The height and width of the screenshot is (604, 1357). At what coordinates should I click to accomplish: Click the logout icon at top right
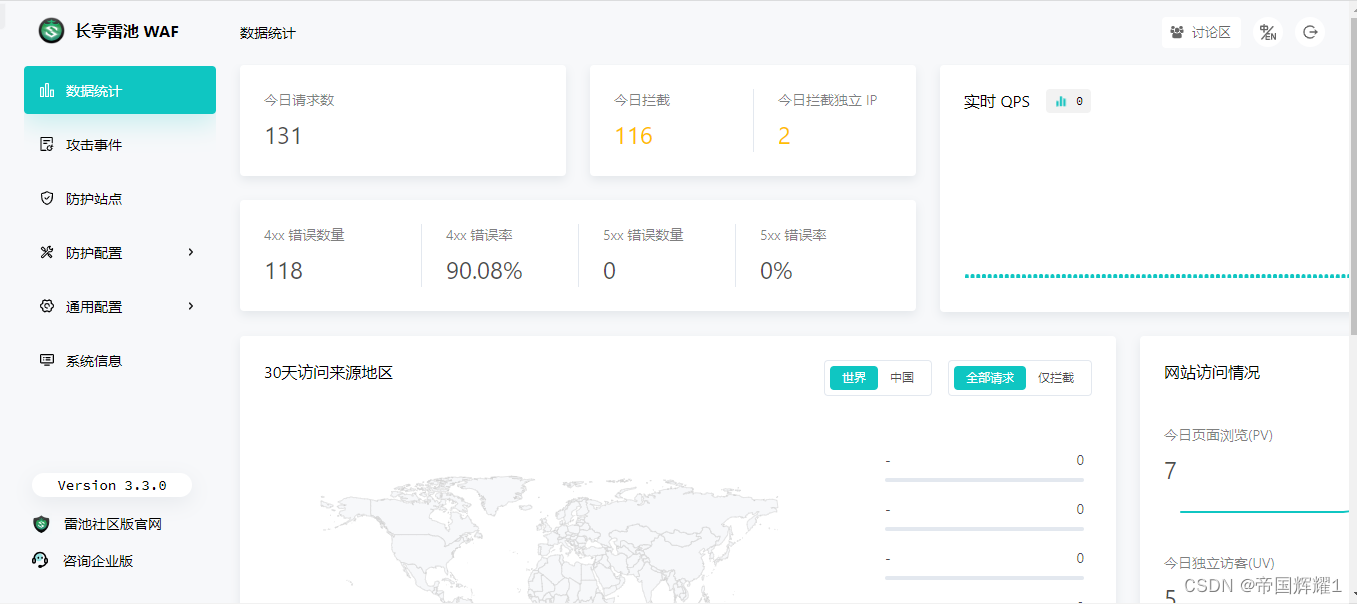pos(1310,31)
